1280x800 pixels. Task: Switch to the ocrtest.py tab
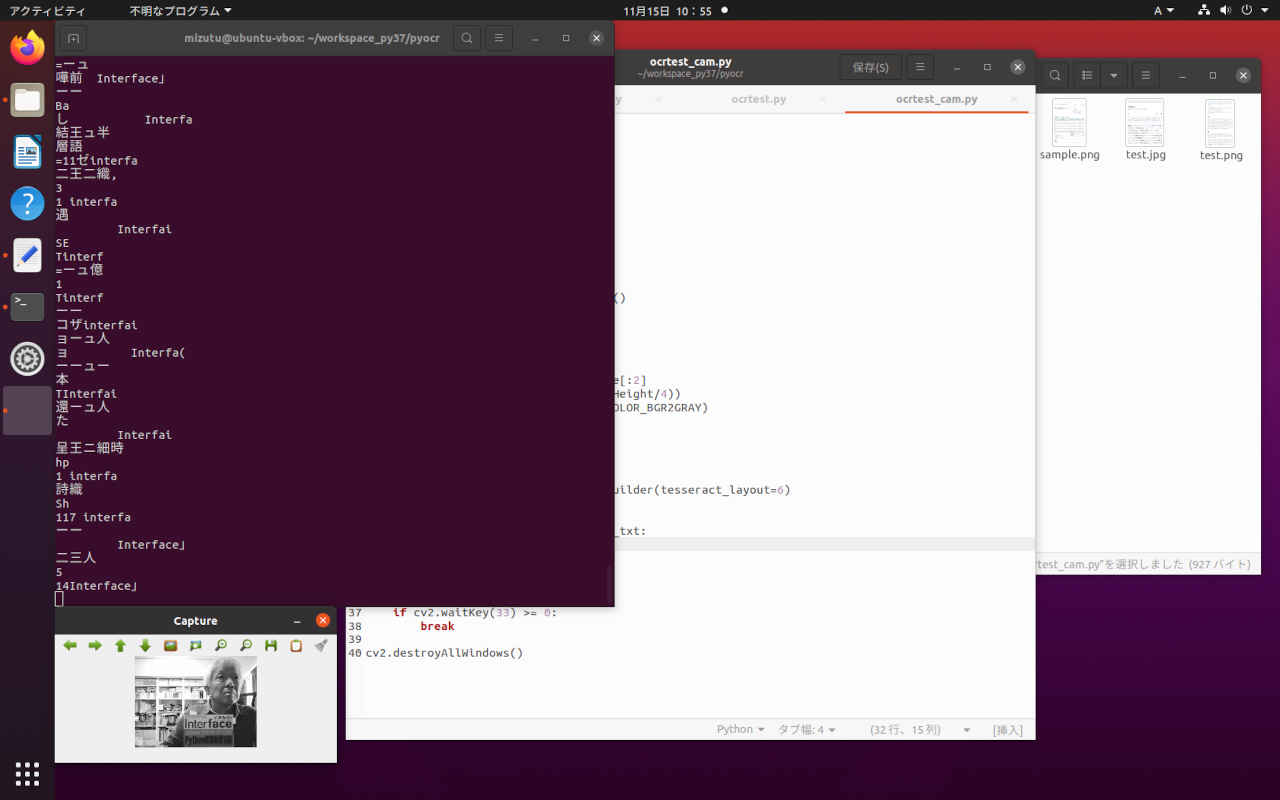[758, 99]
